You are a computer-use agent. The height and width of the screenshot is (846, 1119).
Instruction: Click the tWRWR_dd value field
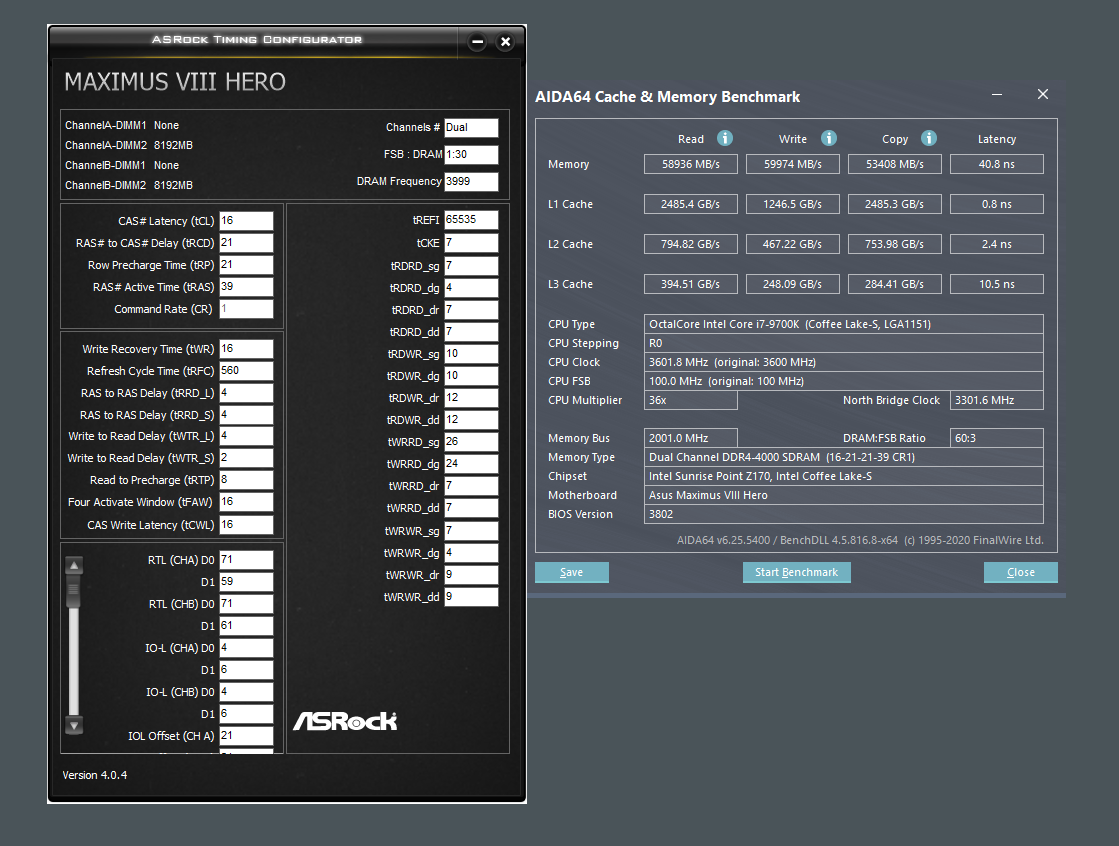[471, 597]
